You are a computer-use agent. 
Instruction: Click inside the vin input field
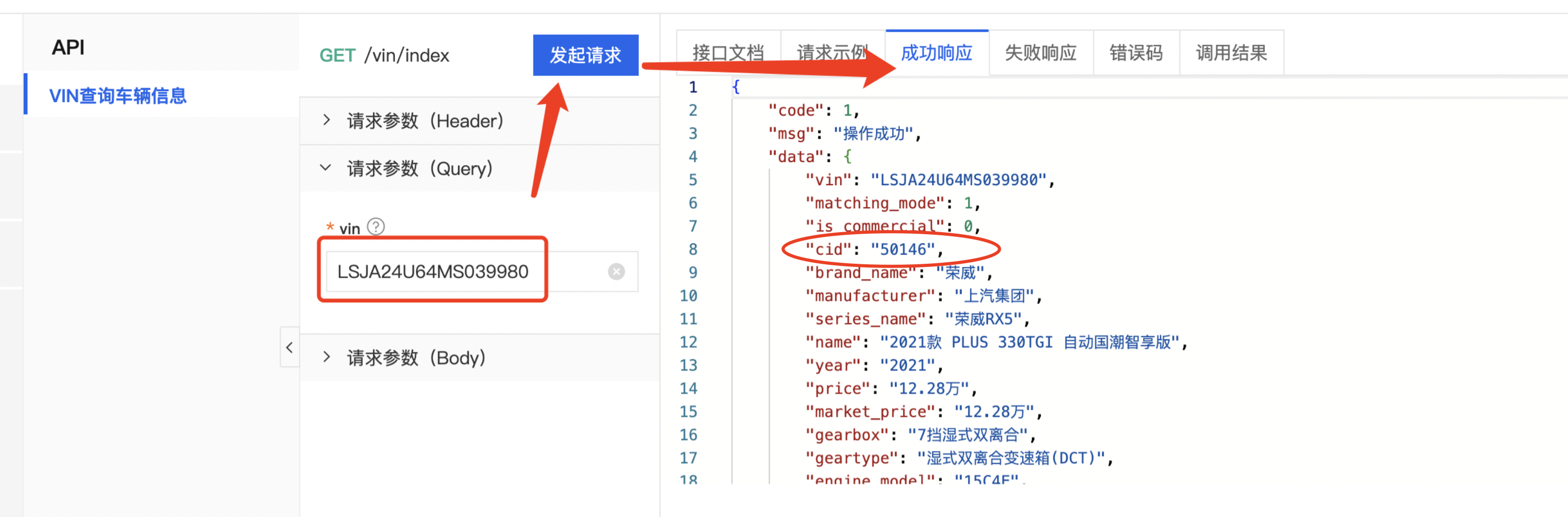point(432,272)
